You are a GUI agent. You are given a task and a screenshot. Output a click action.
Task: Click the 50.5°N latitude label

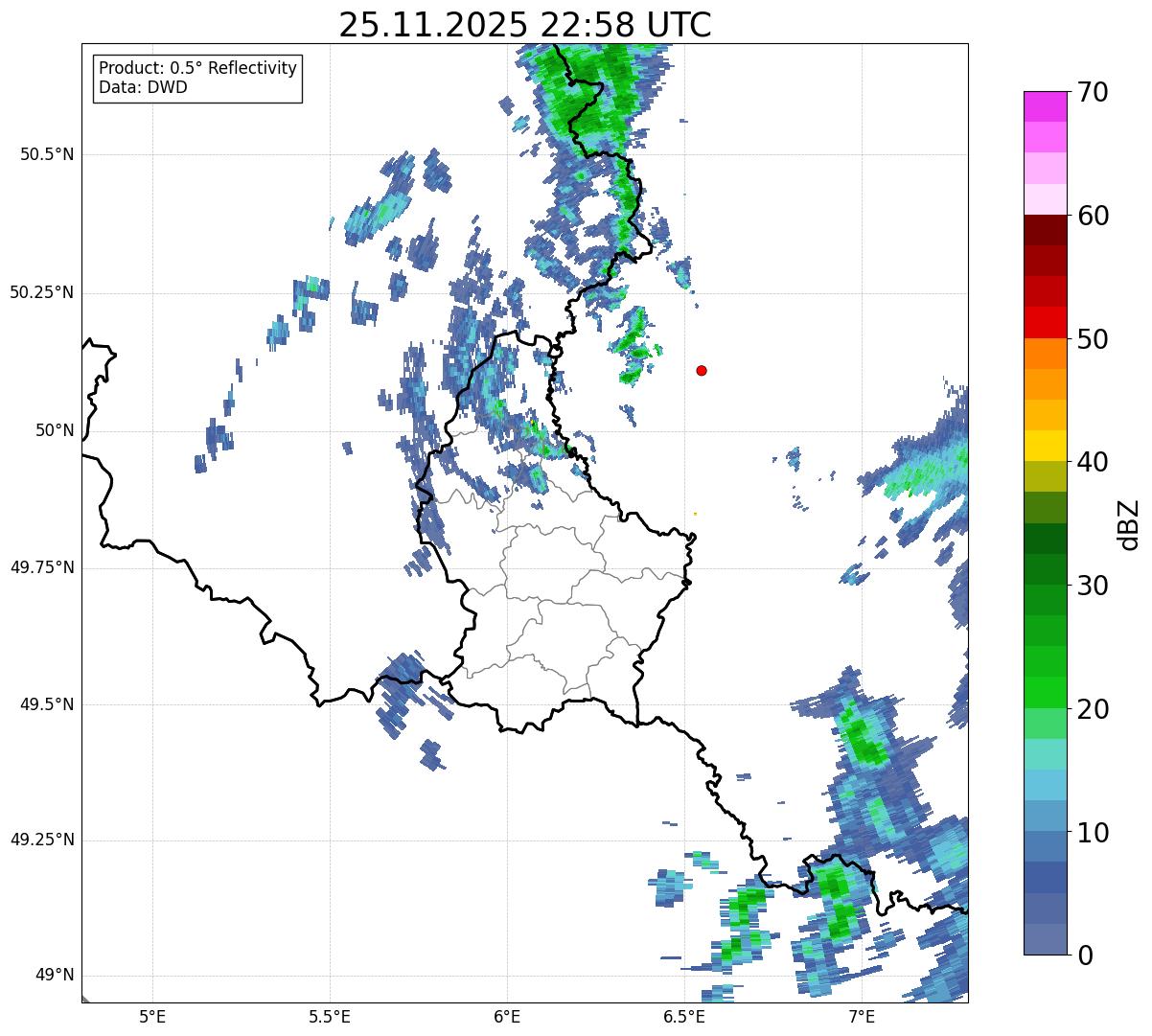(47, 154)
